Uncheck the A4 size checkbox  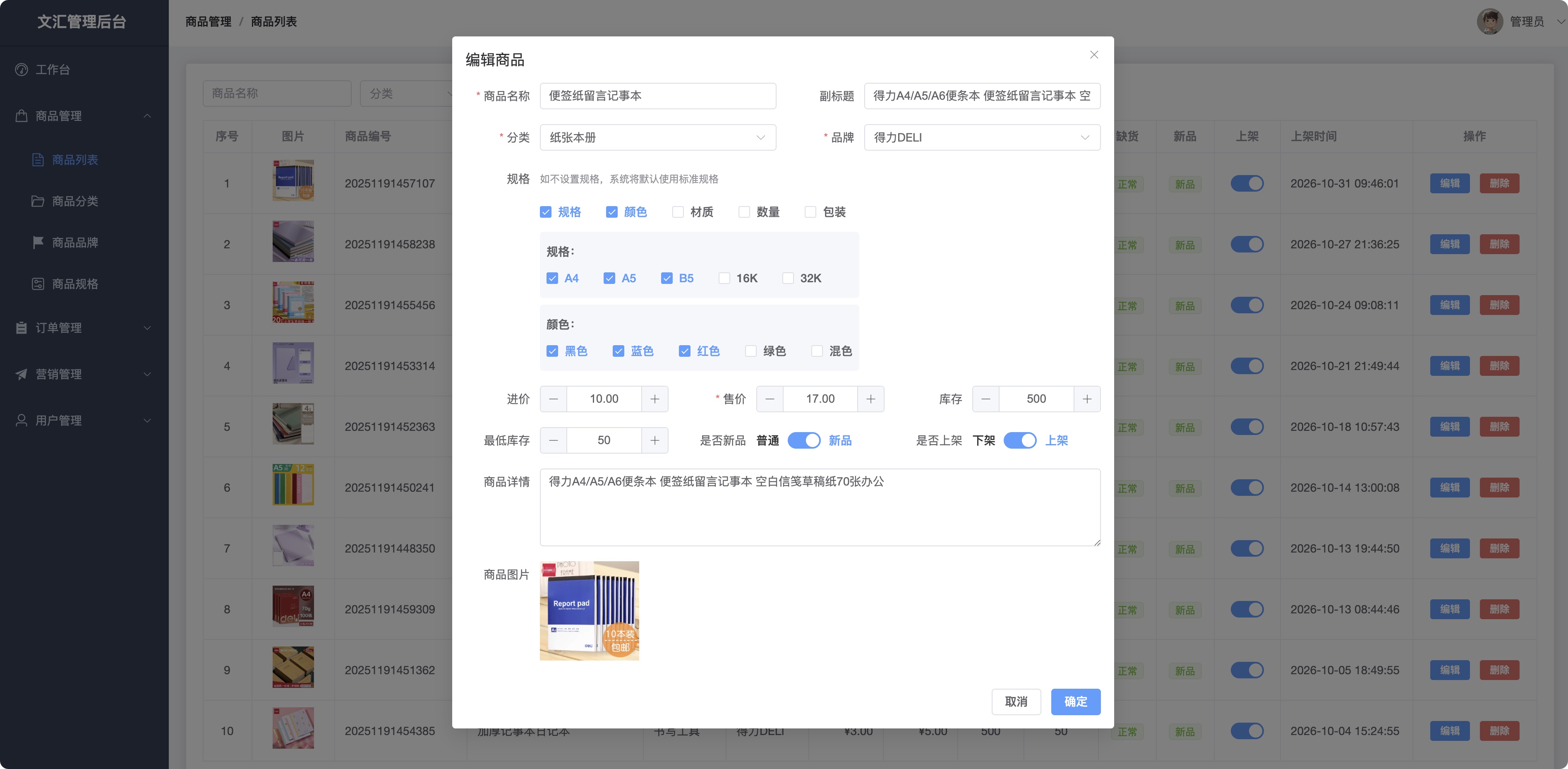[x=552, y=278]
